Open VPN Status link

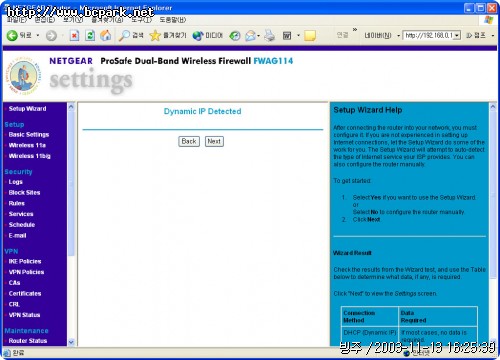(x=24, y=315)
